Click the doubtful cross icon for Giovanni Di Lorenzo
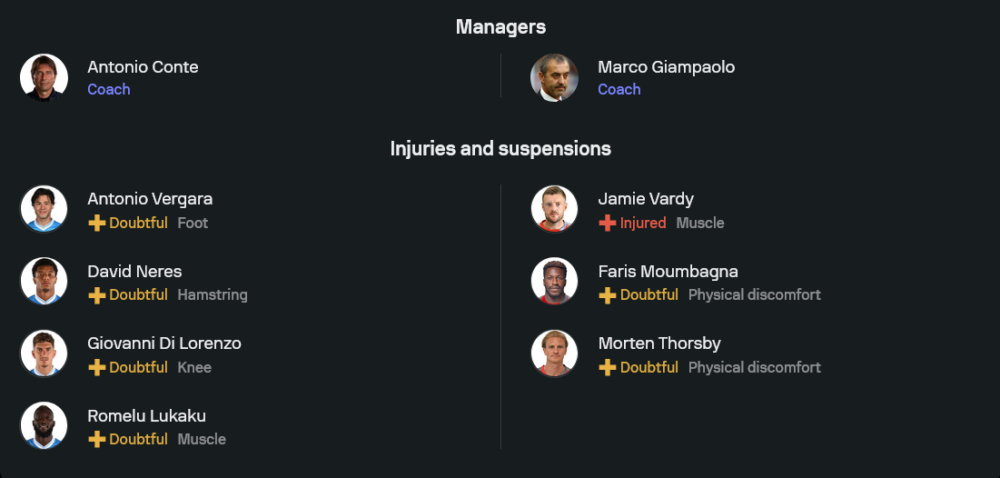 pos(97,367)
